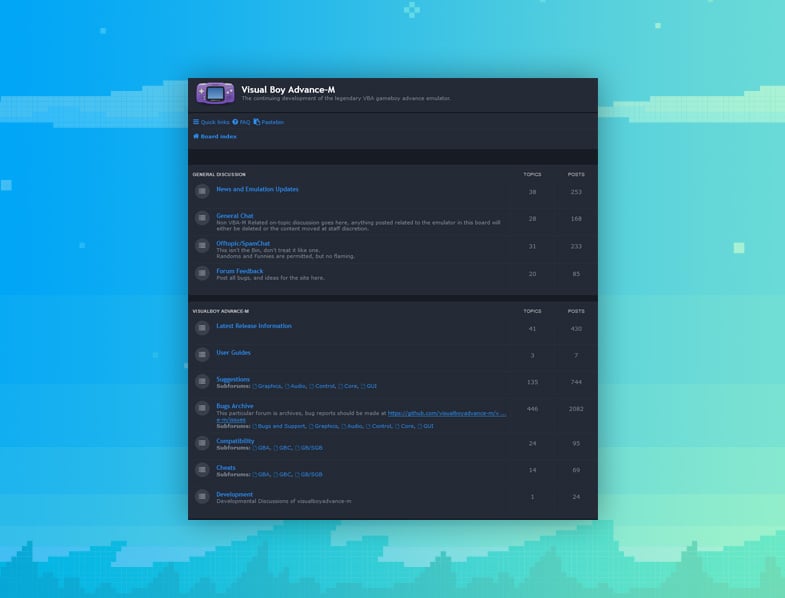Click forum icon beside News and Emulation Updates

click(x=202, y=191)
